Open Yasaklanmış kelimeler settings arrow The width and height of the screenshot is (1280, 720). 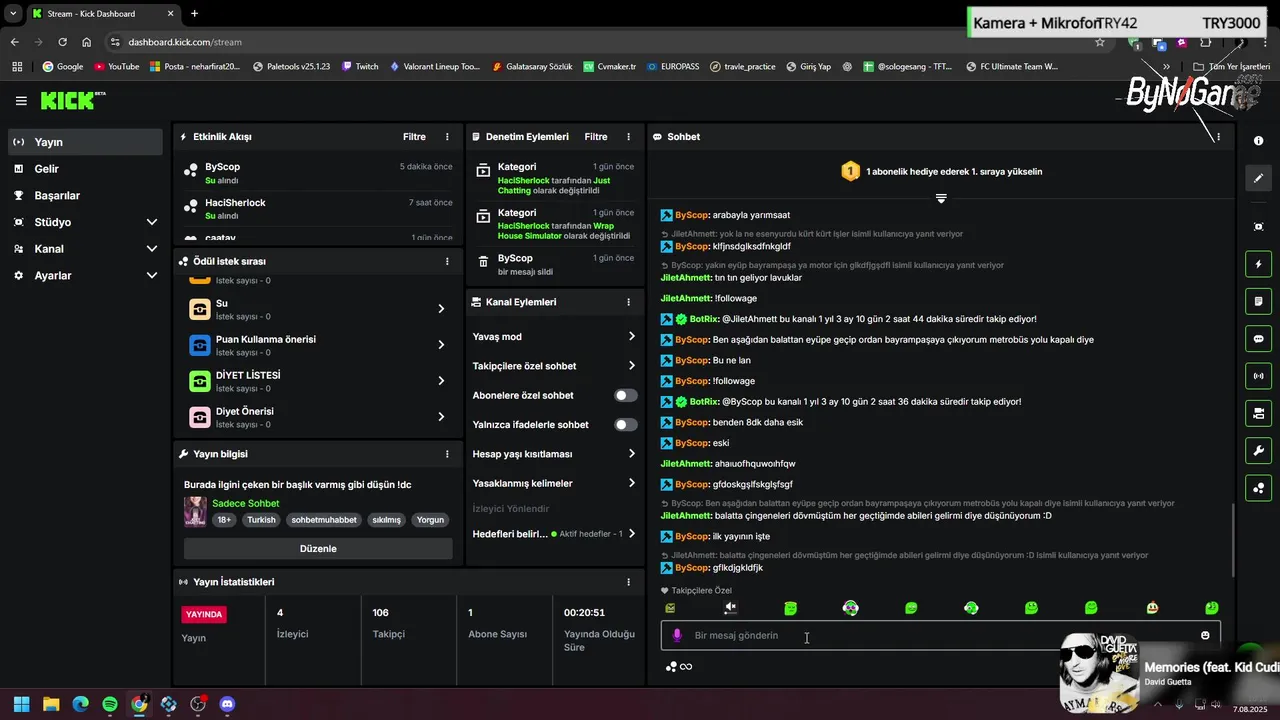click(632, 483)
